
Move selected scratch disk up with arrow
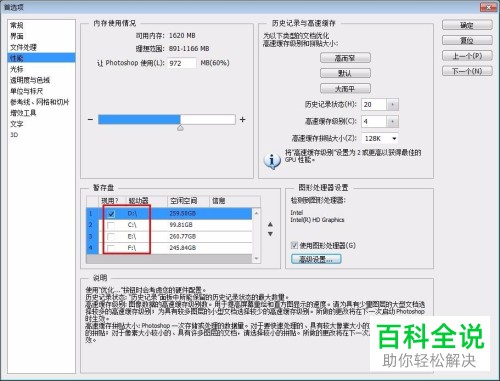(270, 224)
